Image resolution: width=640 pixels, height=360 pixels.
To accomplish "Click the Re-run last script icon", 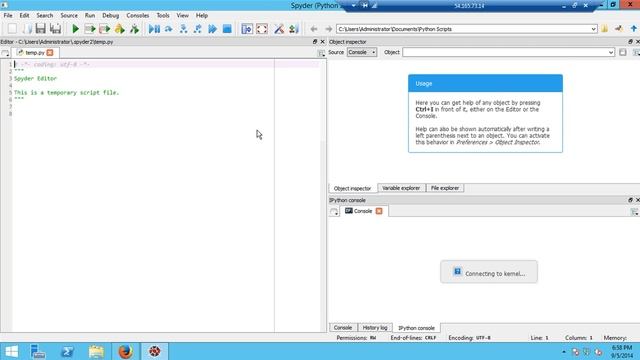I will [x=134, y=29].
